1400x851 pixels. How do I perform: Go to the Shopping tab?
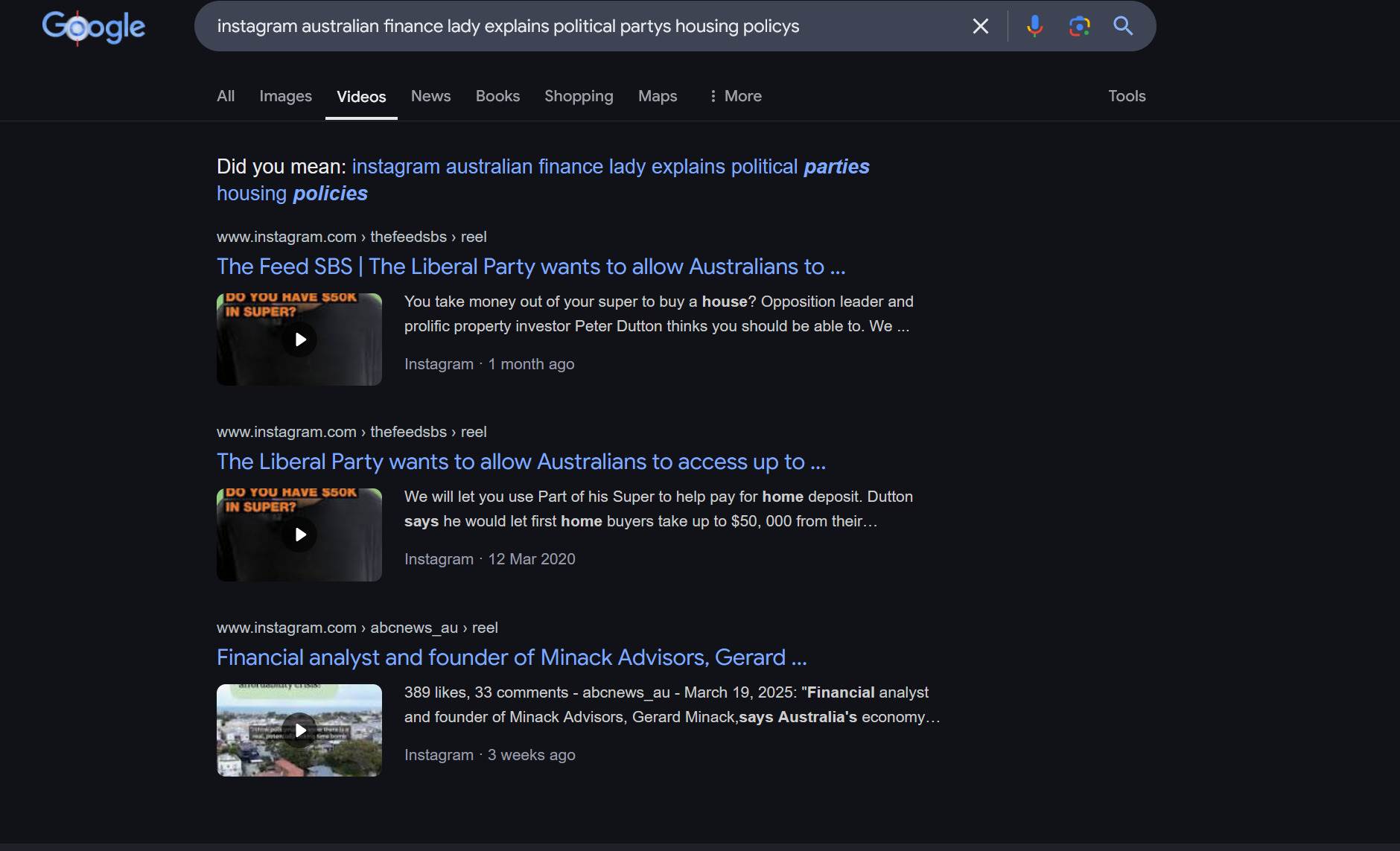[x=579, y=96]
